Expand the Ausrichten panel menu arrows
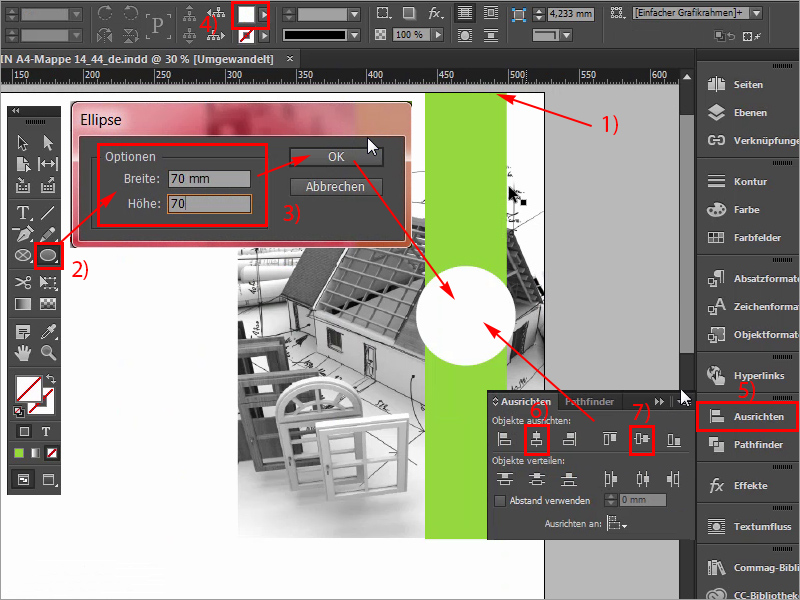This screenshot has height=600, width=800. pos(658,402)
